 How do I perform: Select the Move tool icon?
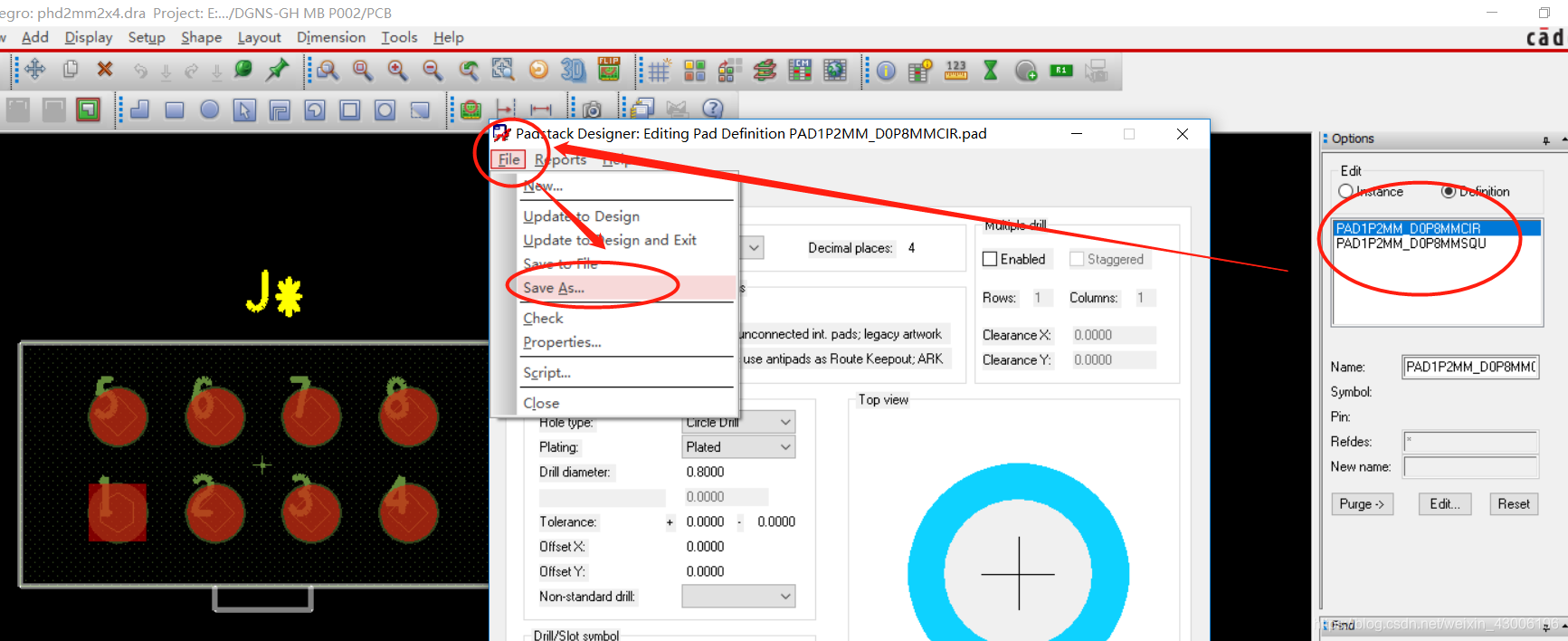[35, 70]
